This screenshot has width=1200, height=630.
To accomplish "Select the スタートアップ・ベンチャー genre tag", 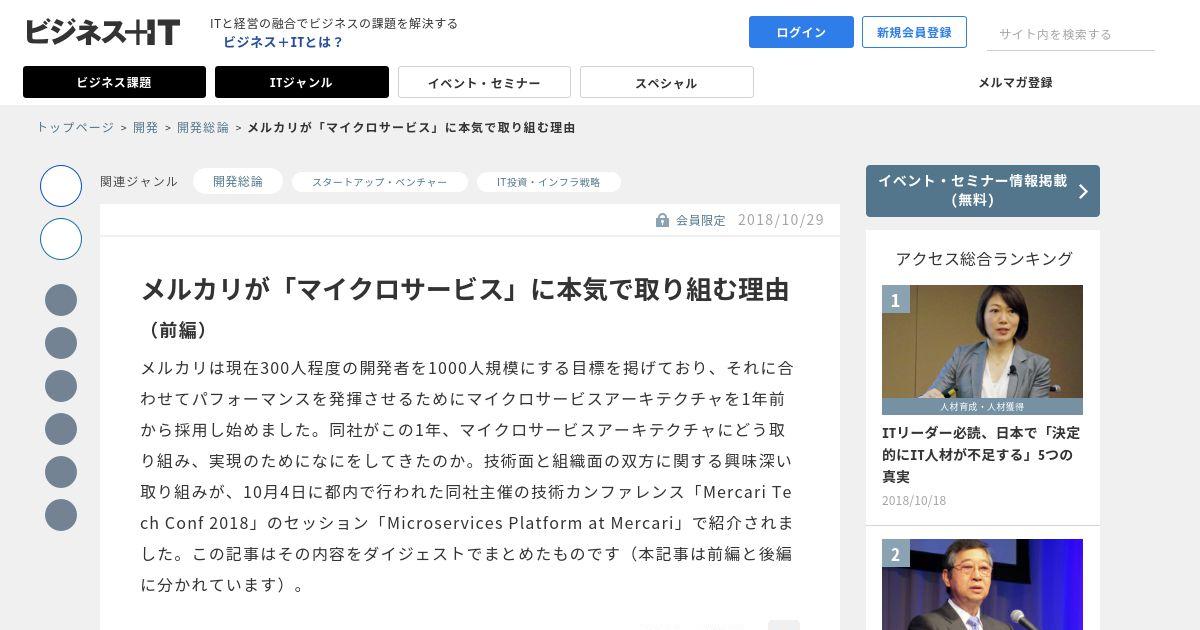I will [x=379, y=182].
